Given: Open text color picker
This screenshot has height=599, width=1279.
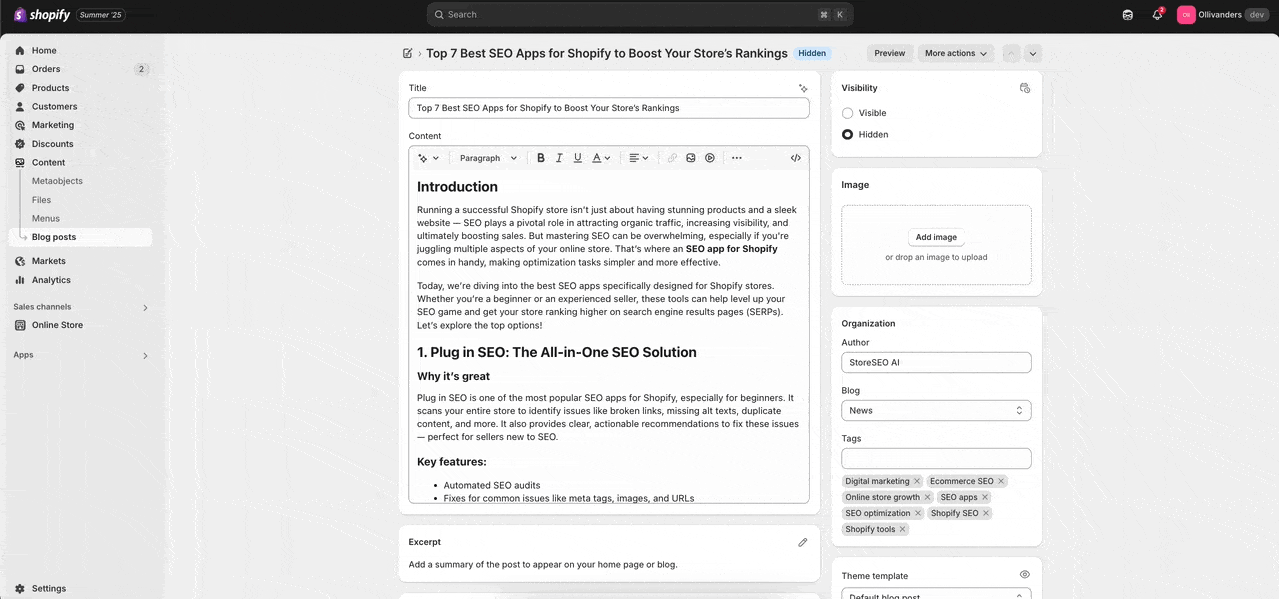Looking at the screenshot, I should [600, 158].
